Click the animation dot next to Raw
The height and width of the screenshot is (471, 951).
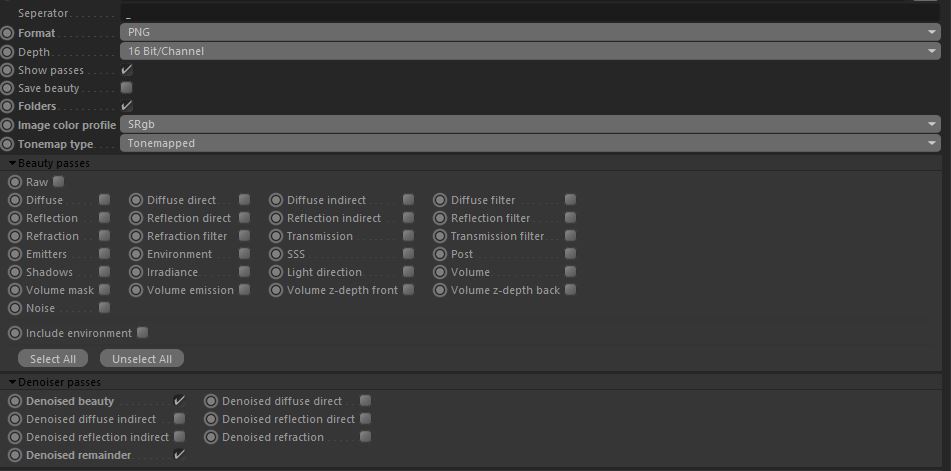15,182
